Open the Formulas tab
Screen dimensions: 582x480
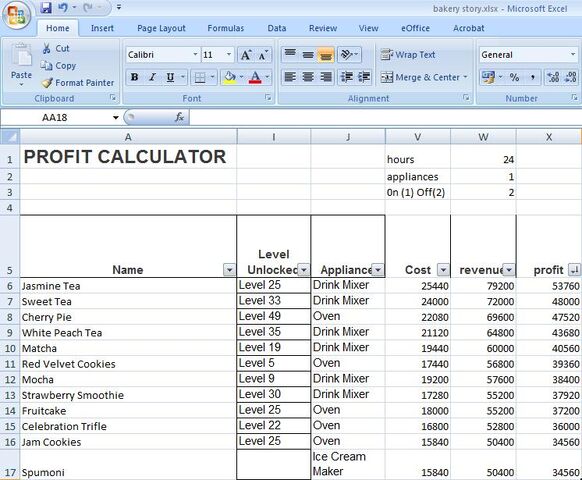tap(226, 28)
